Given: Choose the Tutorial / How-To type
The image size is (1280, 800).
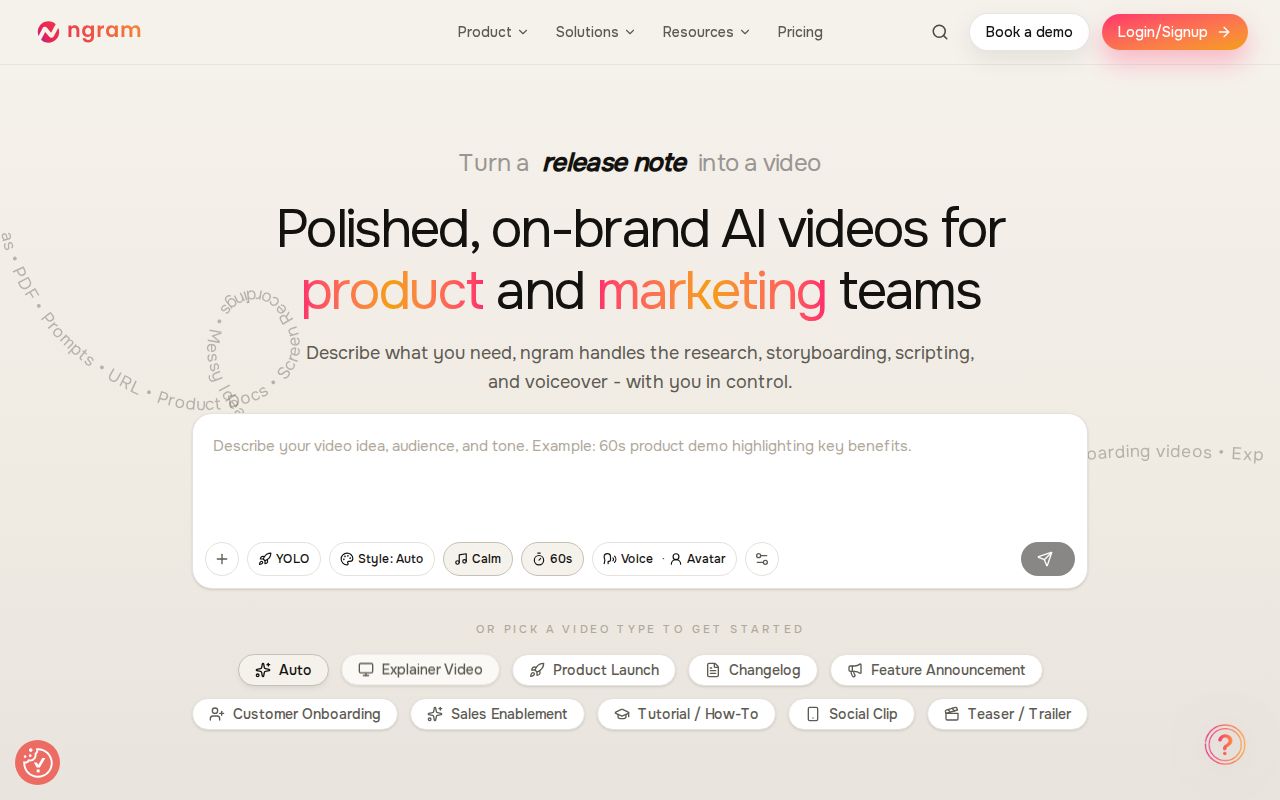Looking at the screenshot, I should pos(686,714).
